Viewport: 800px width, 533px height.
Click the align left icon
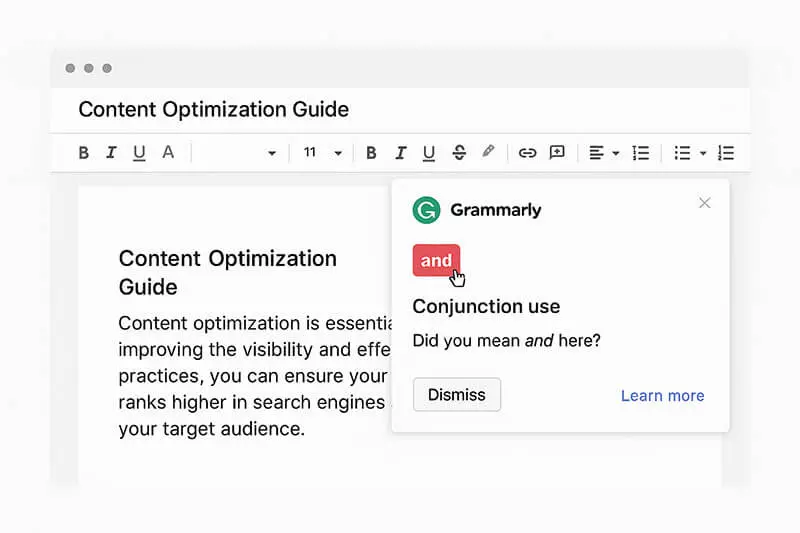tap(596, 153)
